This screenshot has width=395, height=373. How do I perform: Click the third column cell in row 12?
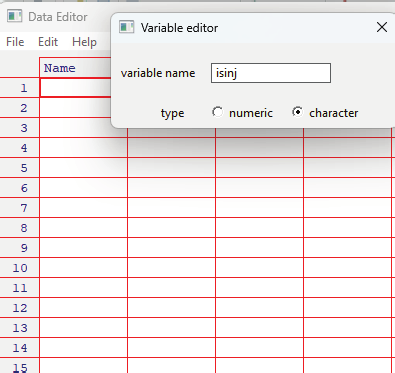(259, 308)
